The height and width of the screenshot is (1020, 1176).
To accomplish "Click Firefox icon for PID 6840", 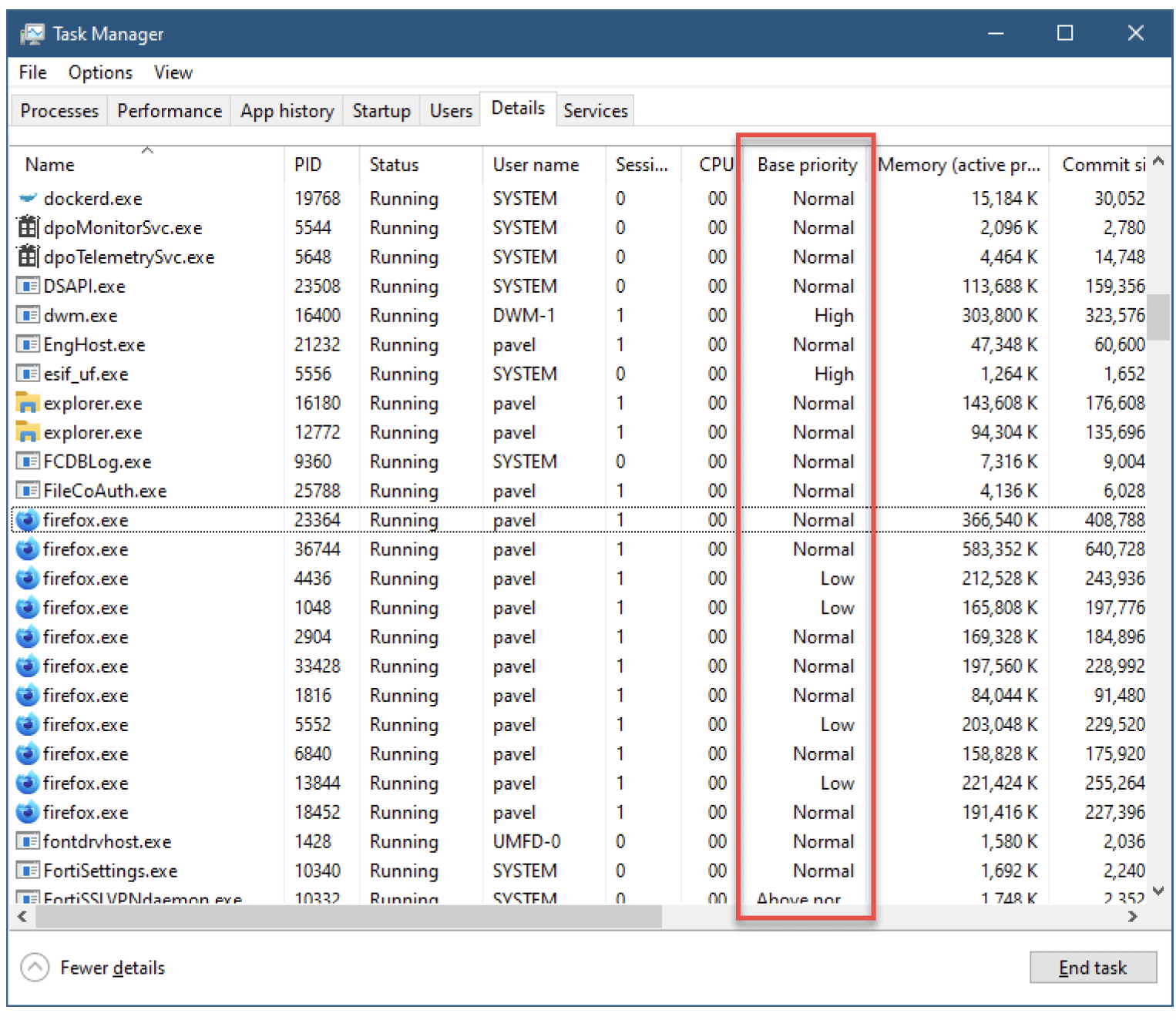I will 28,754.
